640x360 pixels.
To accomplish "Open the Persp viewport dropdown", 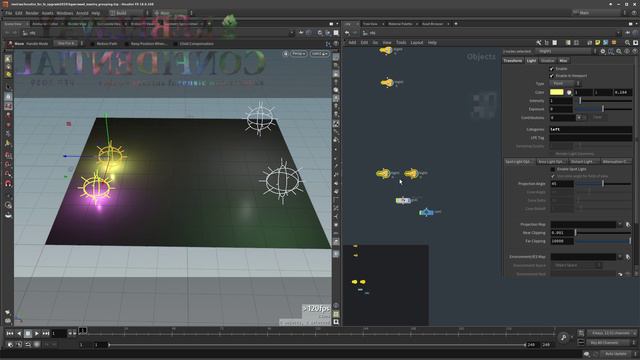I will click(x=299, y=53).
